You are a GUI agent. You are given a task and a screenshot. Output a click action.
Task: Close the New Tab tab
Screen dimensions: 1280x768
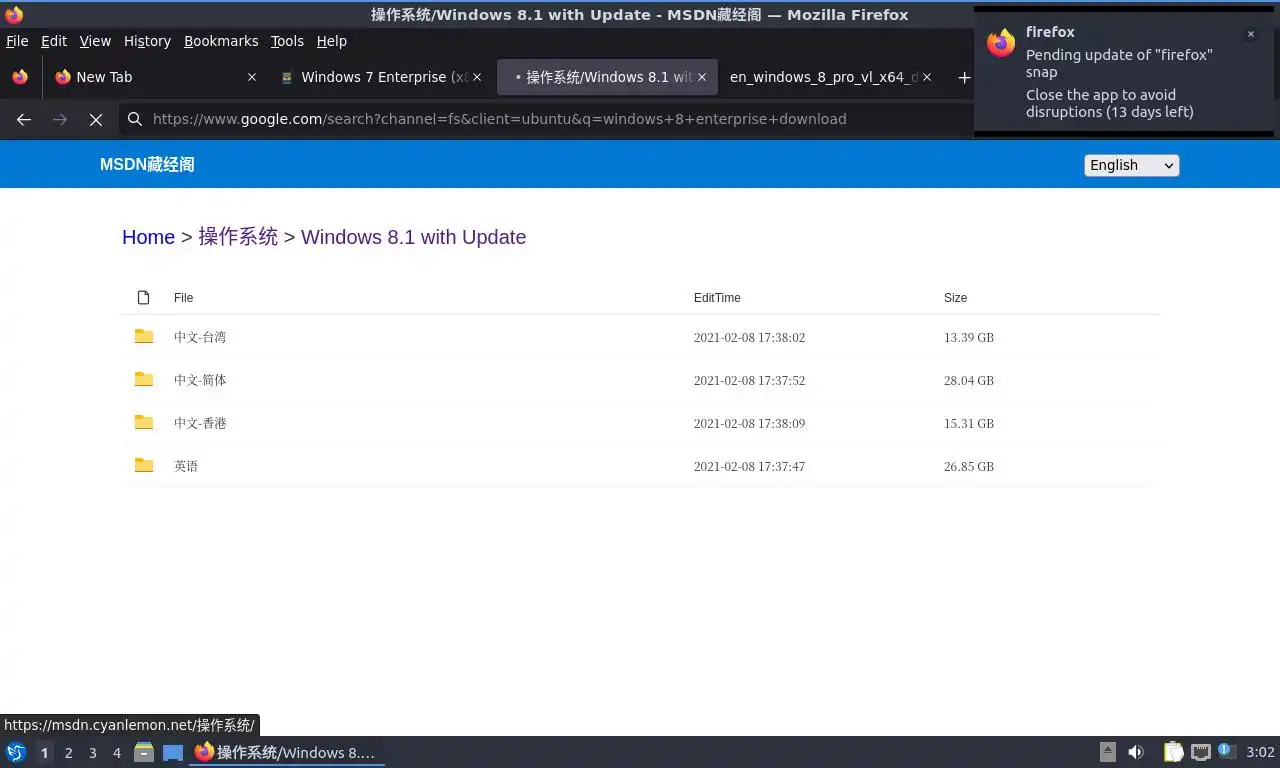(252, 77)
